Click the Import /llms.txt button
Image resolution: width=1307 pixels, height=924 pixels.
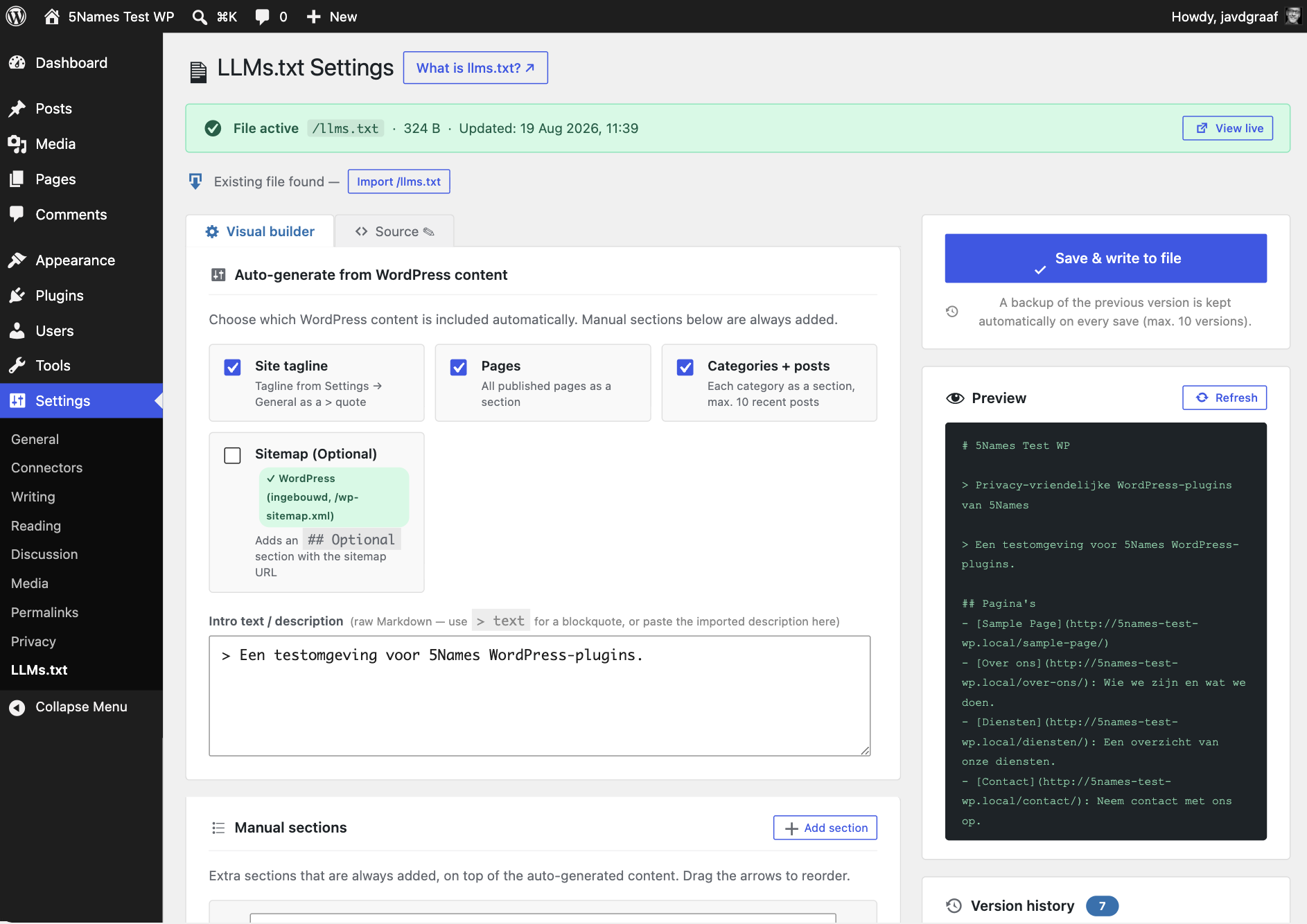pos(398,181)
